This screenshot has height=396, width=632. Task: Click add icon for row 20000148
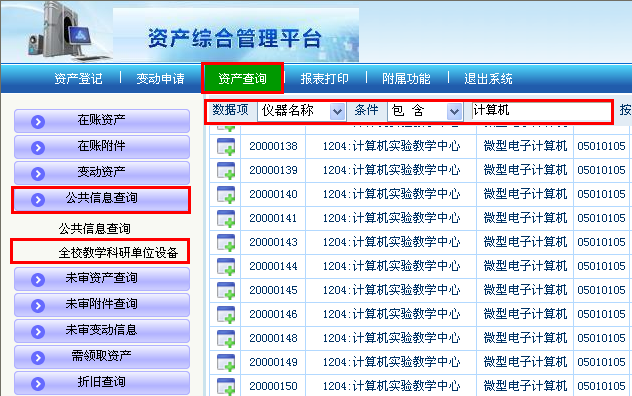(x=226, y=338)
